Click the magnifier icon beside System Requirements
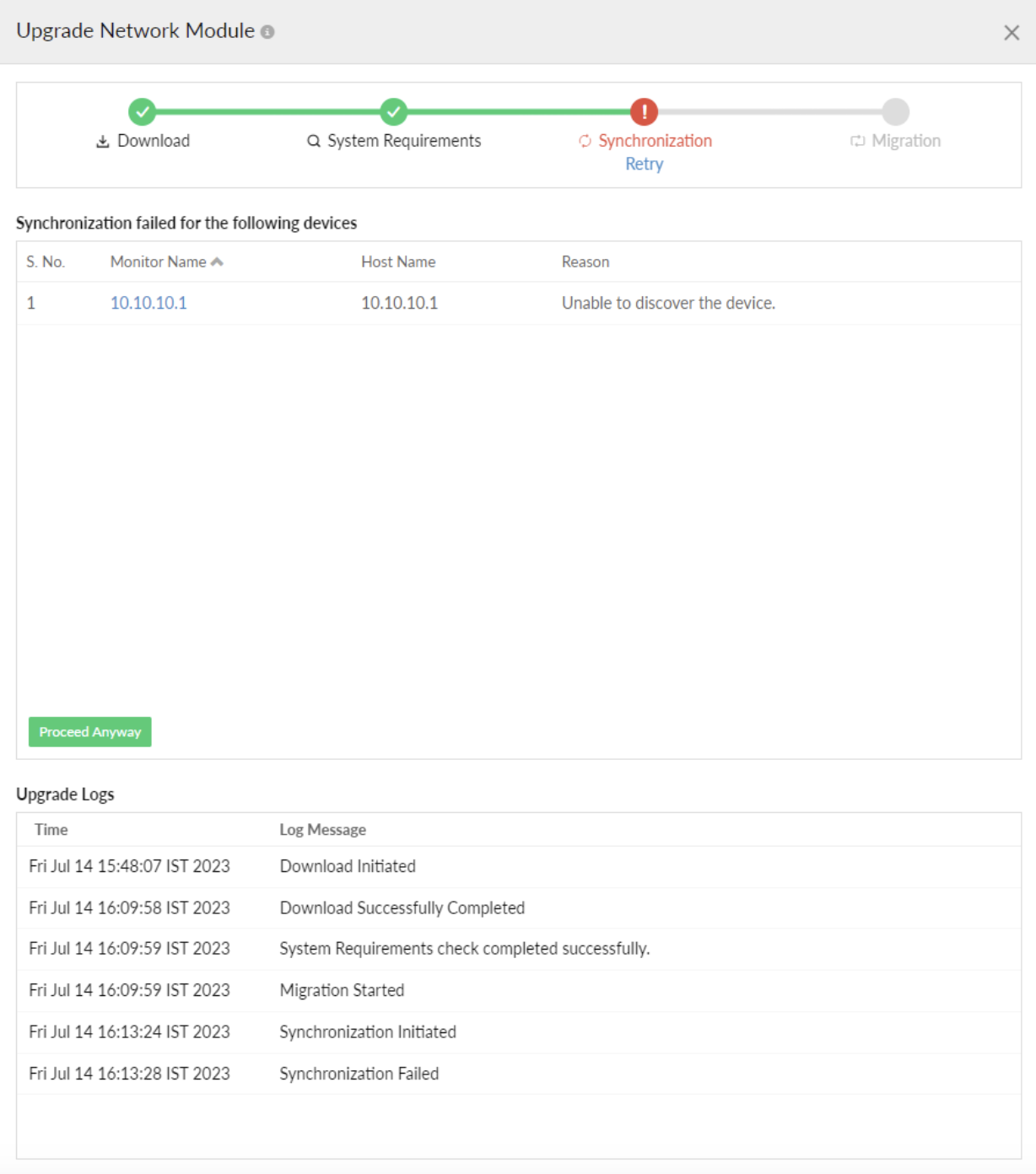1036x1174 pixels. [314, 141]
